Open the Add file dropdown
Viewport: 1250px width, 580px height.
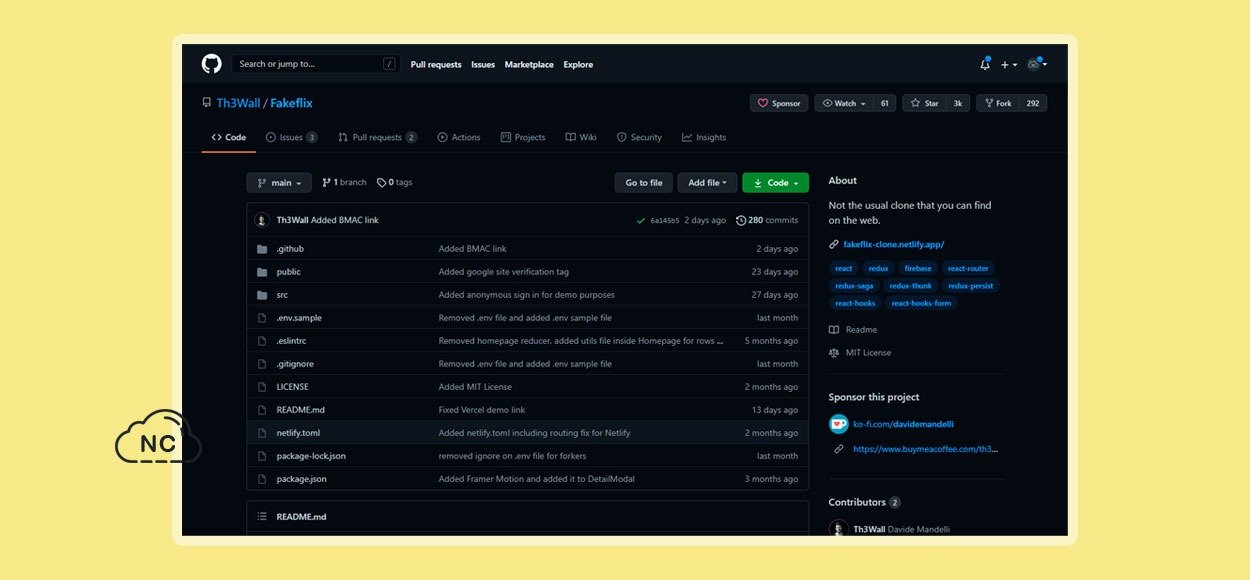pyautogui.click(x=708, y=183)
